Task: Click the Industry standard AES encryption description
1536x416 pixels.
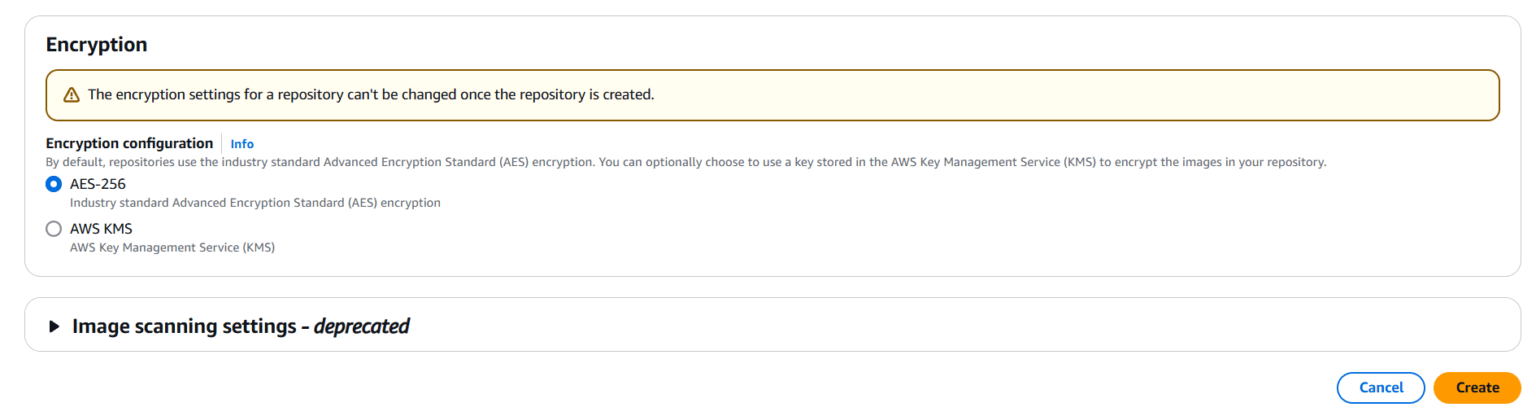Action: pyautogui.click(x=255, y=203)
